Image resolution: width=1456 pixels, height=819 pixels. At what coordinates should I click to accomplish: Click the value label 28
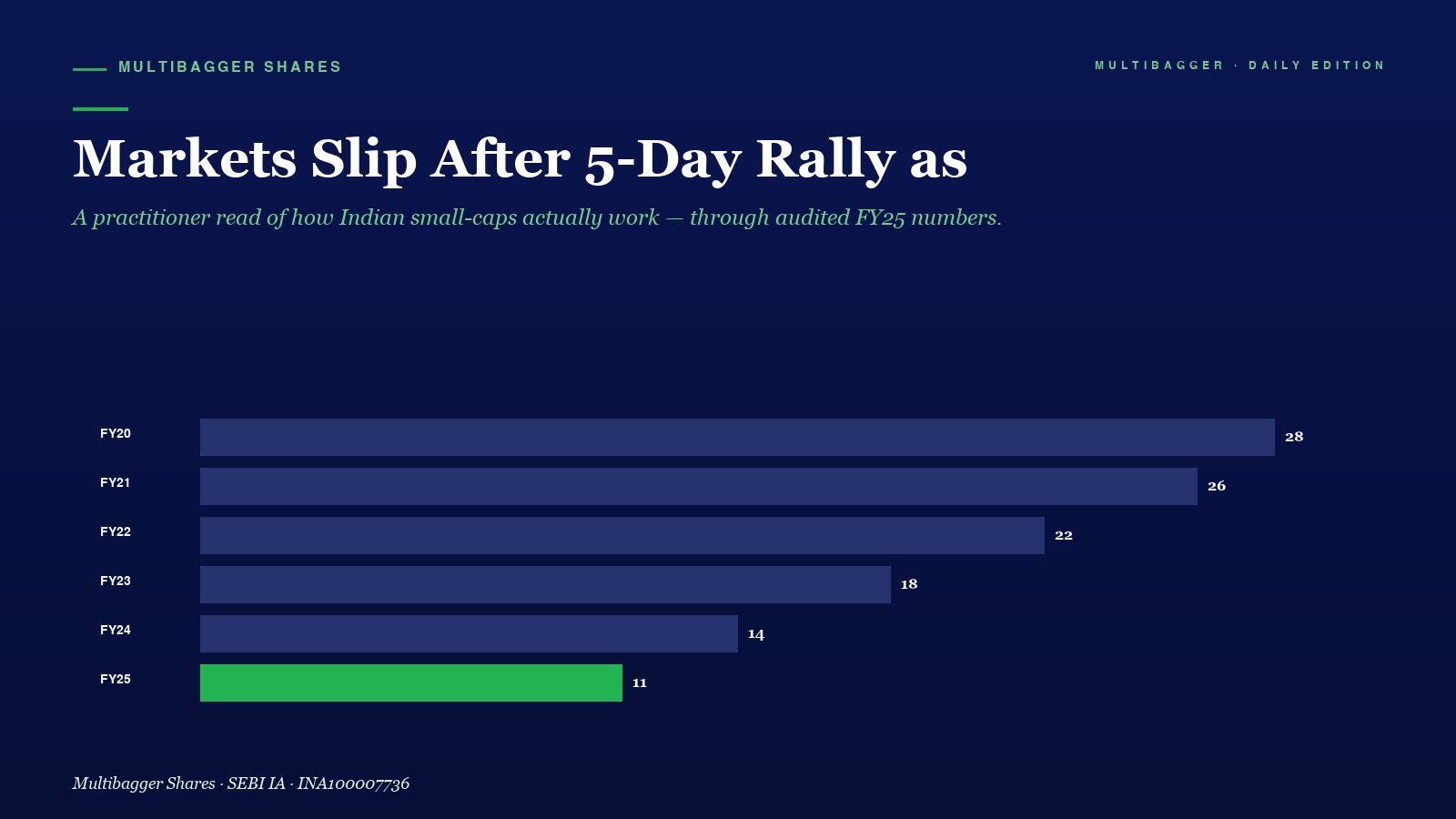[1294, 437]
